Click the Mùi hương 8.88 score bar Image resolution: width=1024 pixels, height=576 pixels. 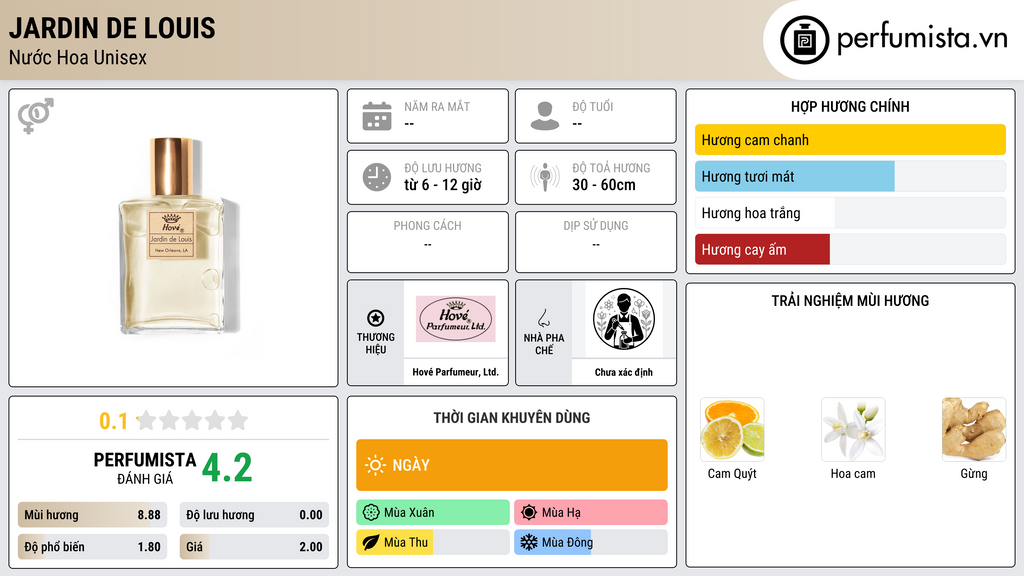pyautogui.click(x=92, y=515)
